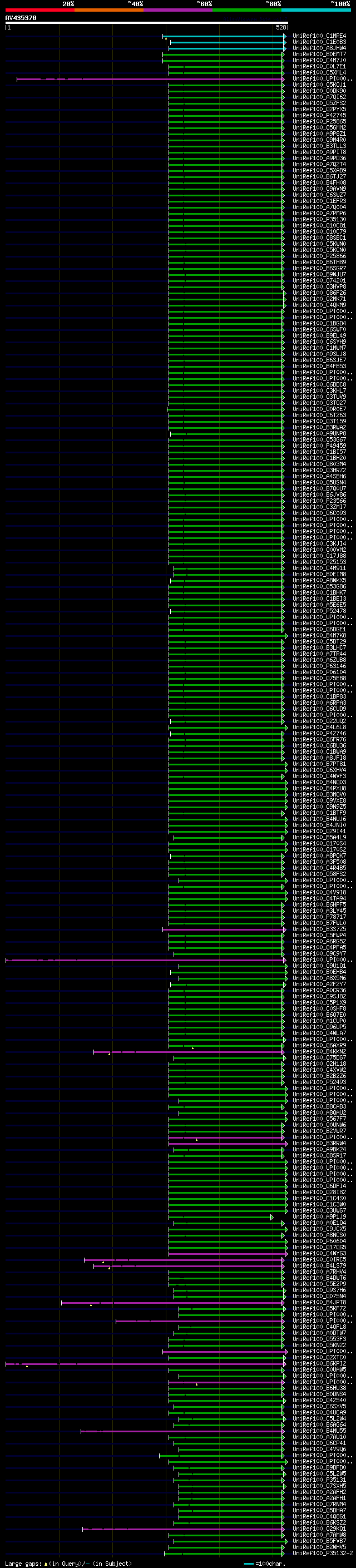The height and width of the screenshot is (1568, 356).
Task: Select the query name AV435370
Action: tap(21, 18)
